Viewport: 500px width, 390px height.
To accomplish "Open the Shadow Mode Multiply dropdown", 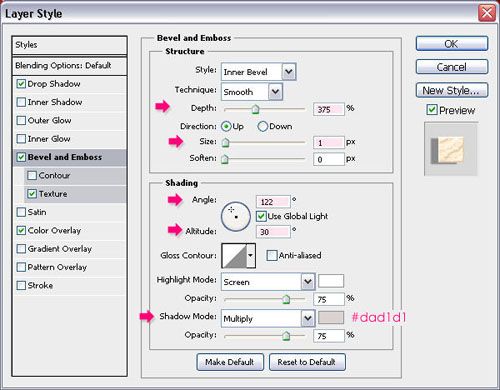I will [268, 319].
